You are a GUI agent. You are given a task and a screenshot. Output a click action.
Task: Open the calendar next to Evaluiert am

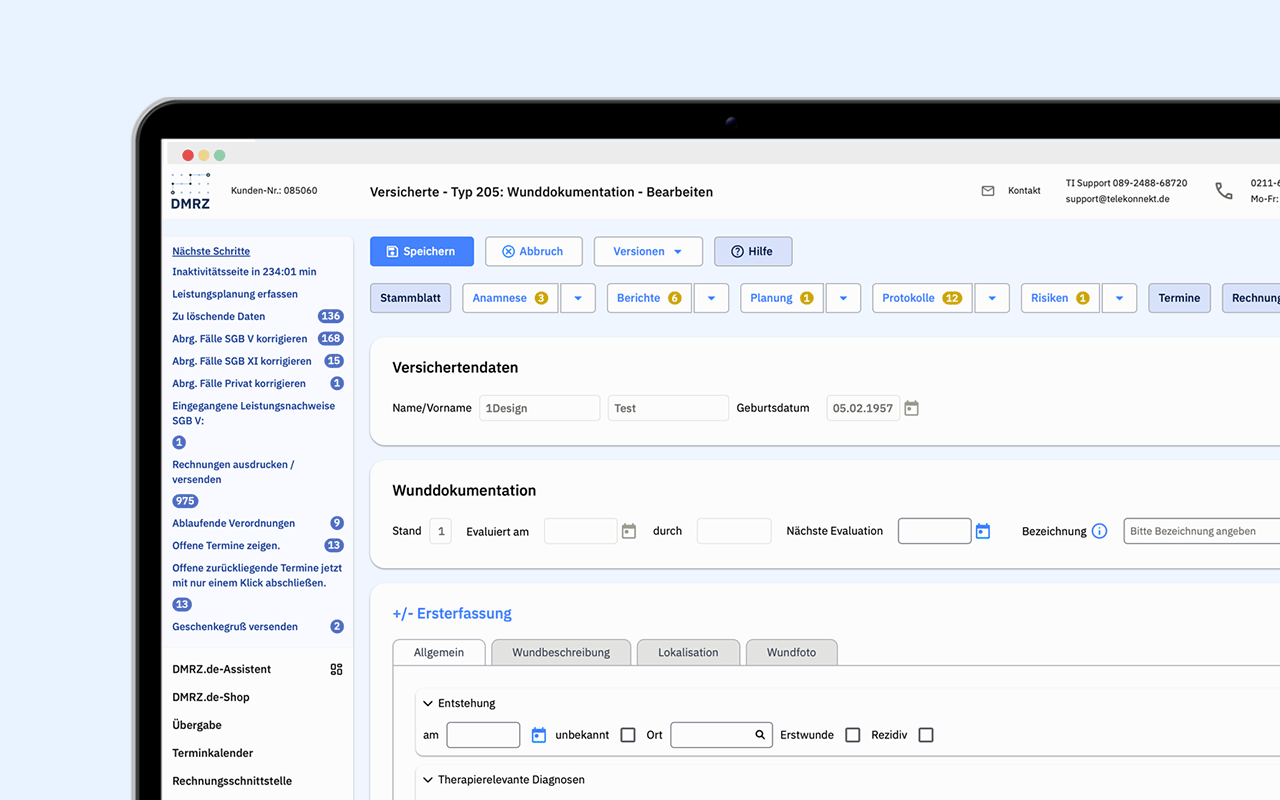coord(628,531)
